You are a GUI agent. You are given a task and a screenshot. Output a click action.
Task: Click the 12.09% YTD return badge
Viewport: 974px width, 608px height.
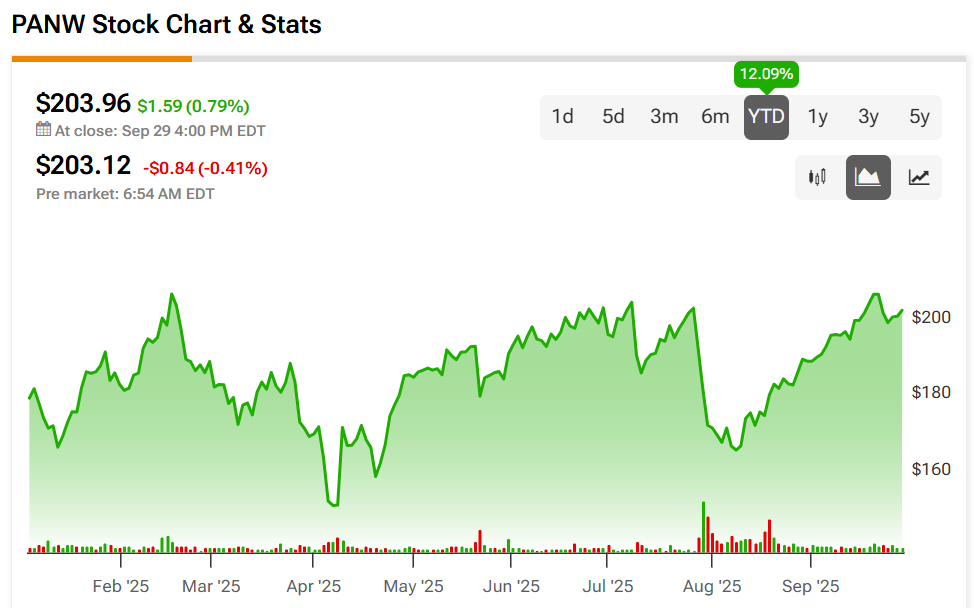(x=766, y=74)
